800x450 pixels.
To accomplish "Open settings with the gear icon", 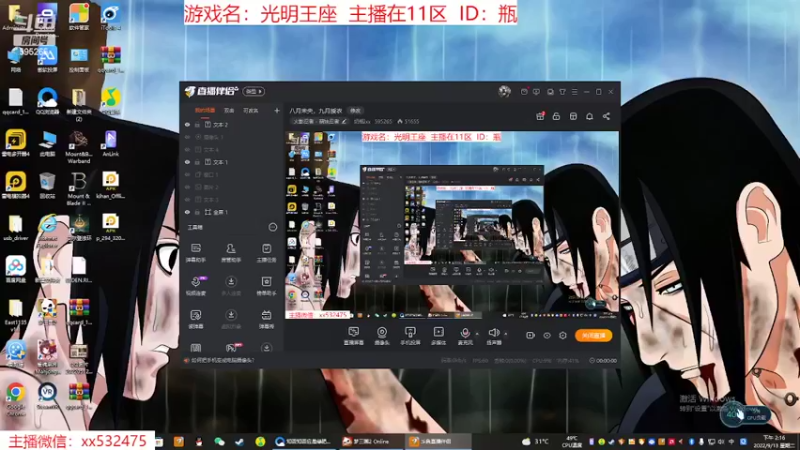I will (563, 335).
